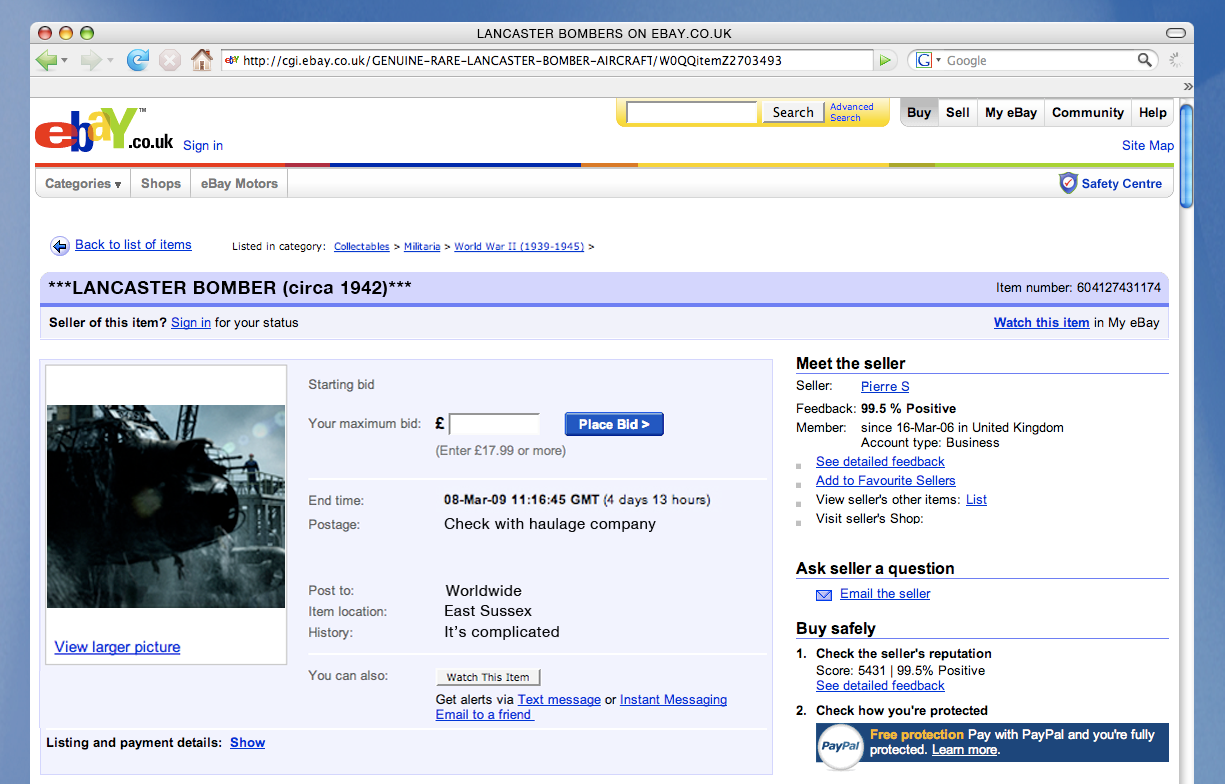The height and width of the screenshot is (784, 1225).
Task: Show the listing and payment details
Action: coord(248,743)
